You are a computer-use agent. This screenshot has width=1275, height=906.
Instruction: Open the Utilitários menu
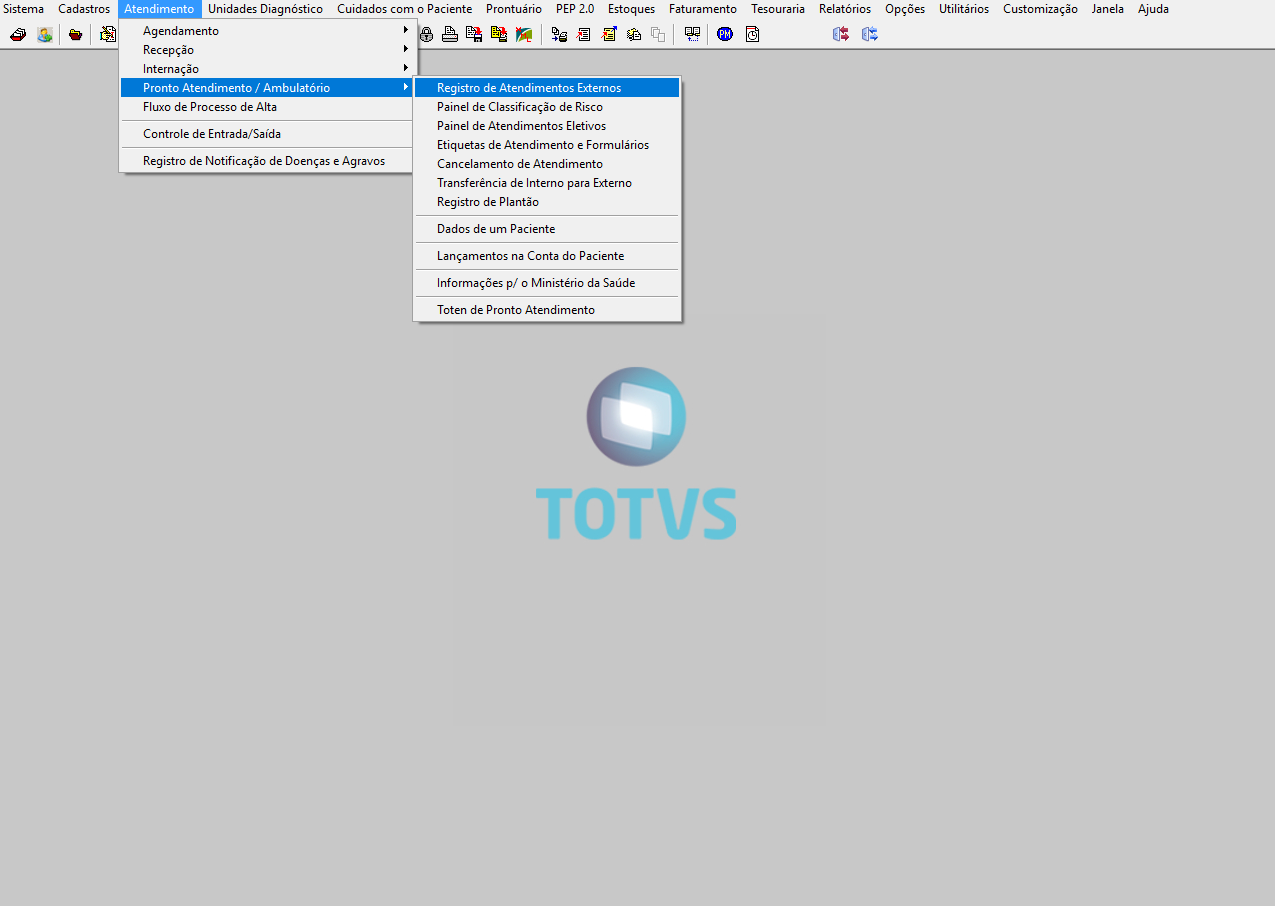point(964,9)
